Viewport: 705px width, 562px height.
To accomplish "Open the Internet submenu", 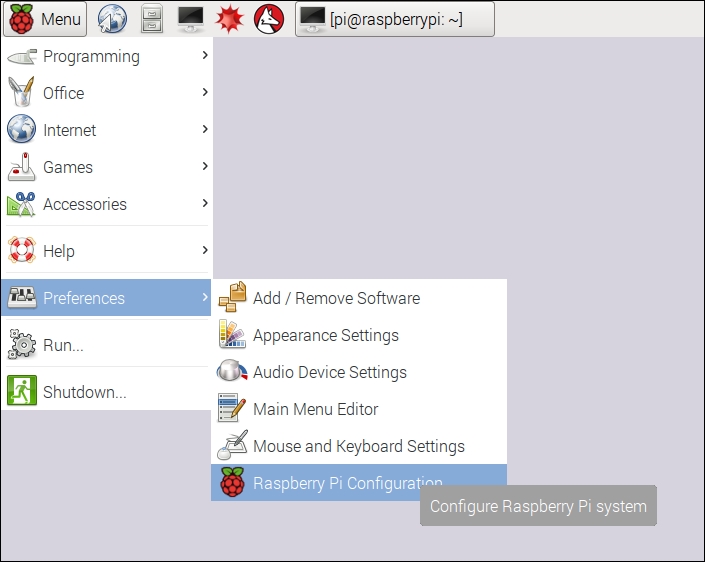I will 107,130.
